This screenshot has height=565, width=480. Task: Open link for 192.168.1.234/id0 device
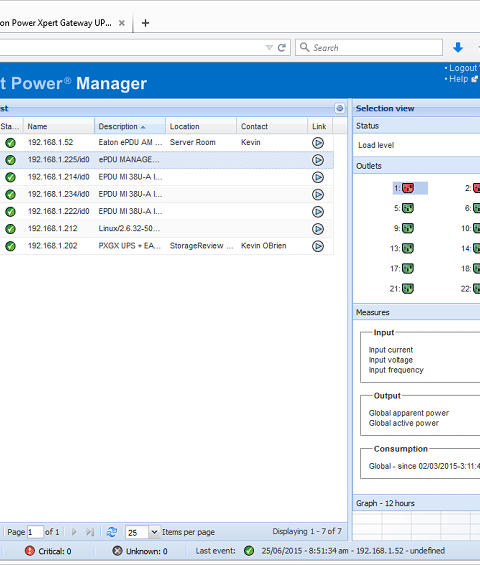317,195
